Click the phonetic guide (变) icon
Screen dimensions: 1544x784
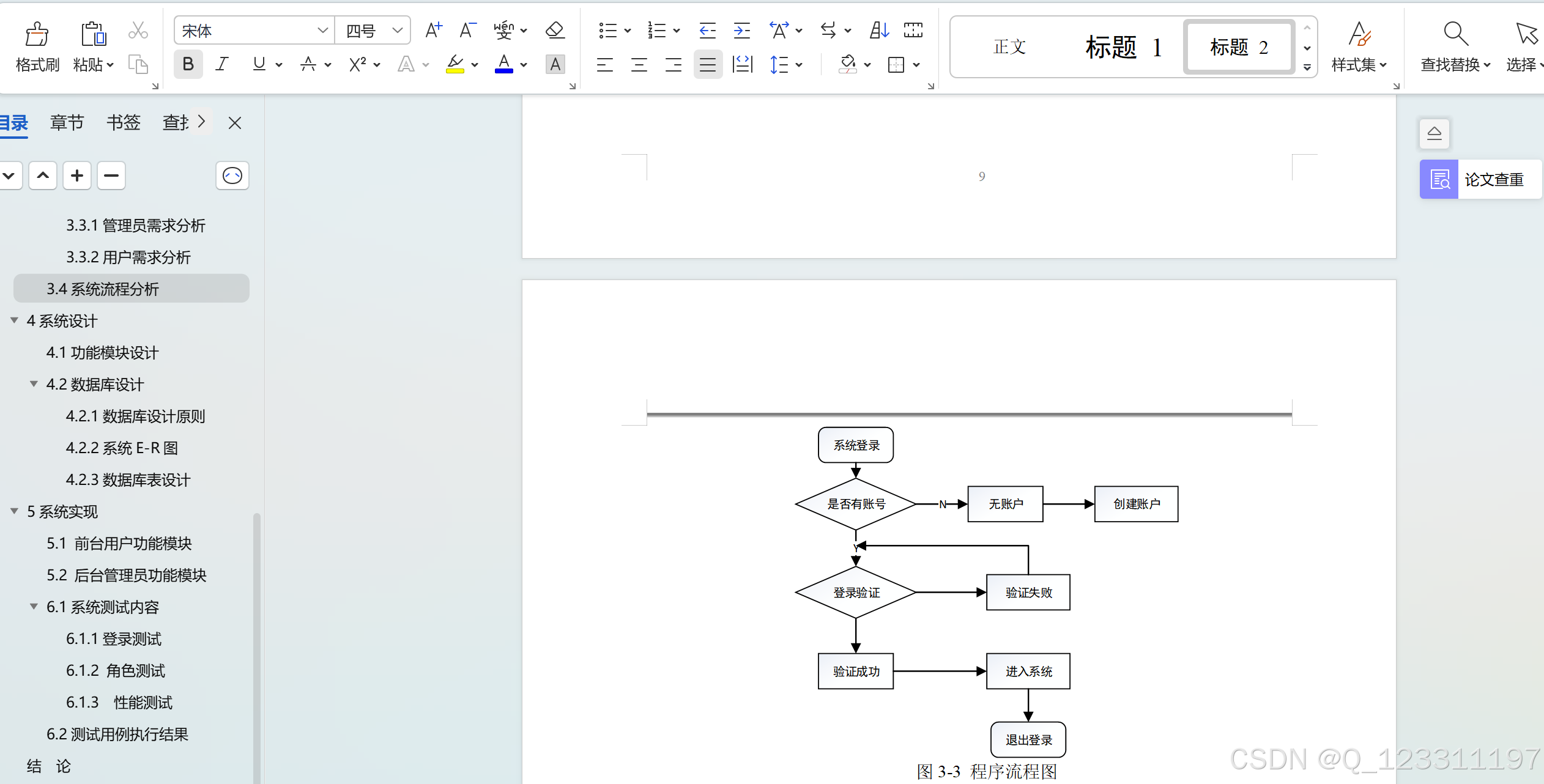point(504,30)
